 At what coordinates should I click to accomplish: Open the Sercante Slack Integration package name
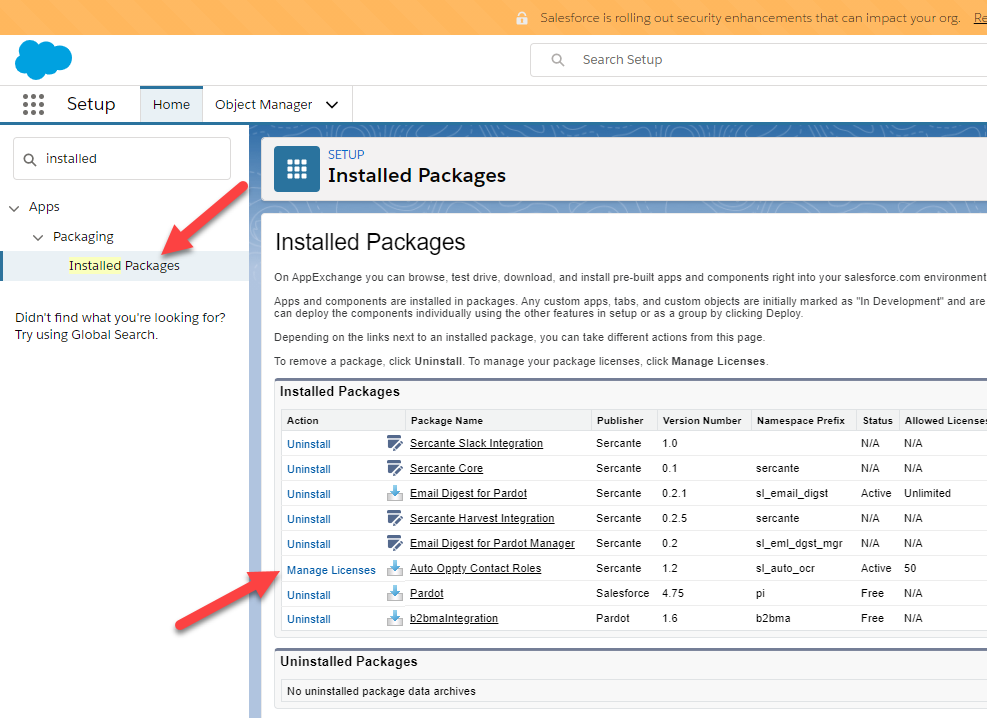tap(476, 443)
